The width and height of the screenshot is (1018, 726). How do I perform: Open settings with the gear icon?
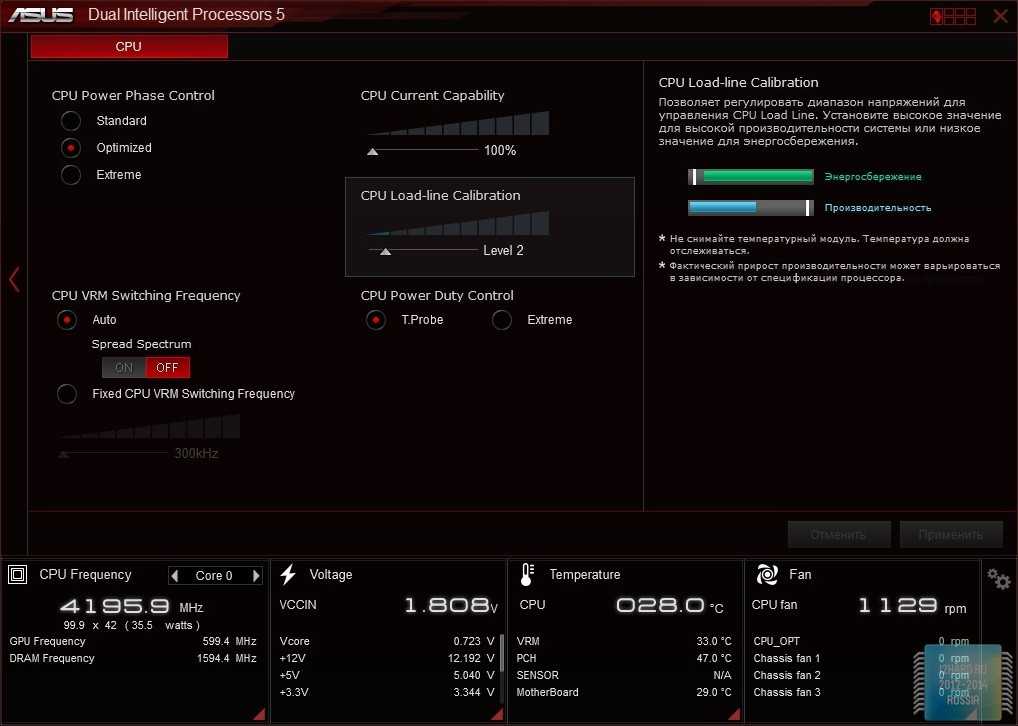[x=998, y=578]
